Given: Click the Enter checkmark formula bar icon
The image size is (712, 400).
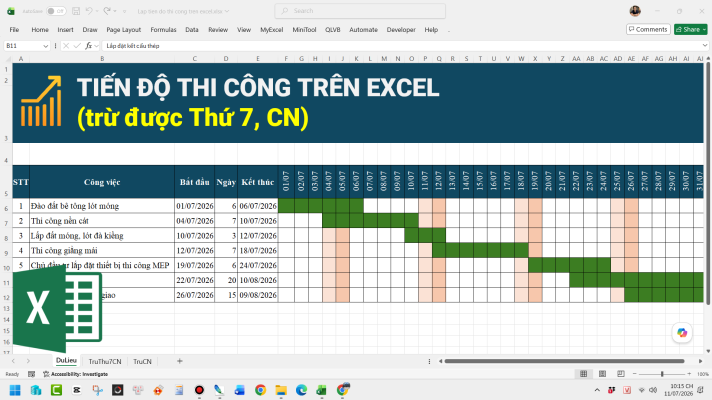Looking at the screenshot, I should pos(77,46).
